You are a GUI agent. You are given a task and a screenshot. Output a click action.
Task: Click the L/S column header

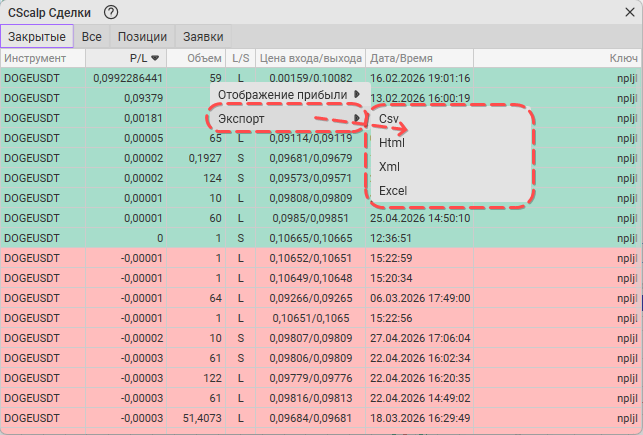coord(241,58)
